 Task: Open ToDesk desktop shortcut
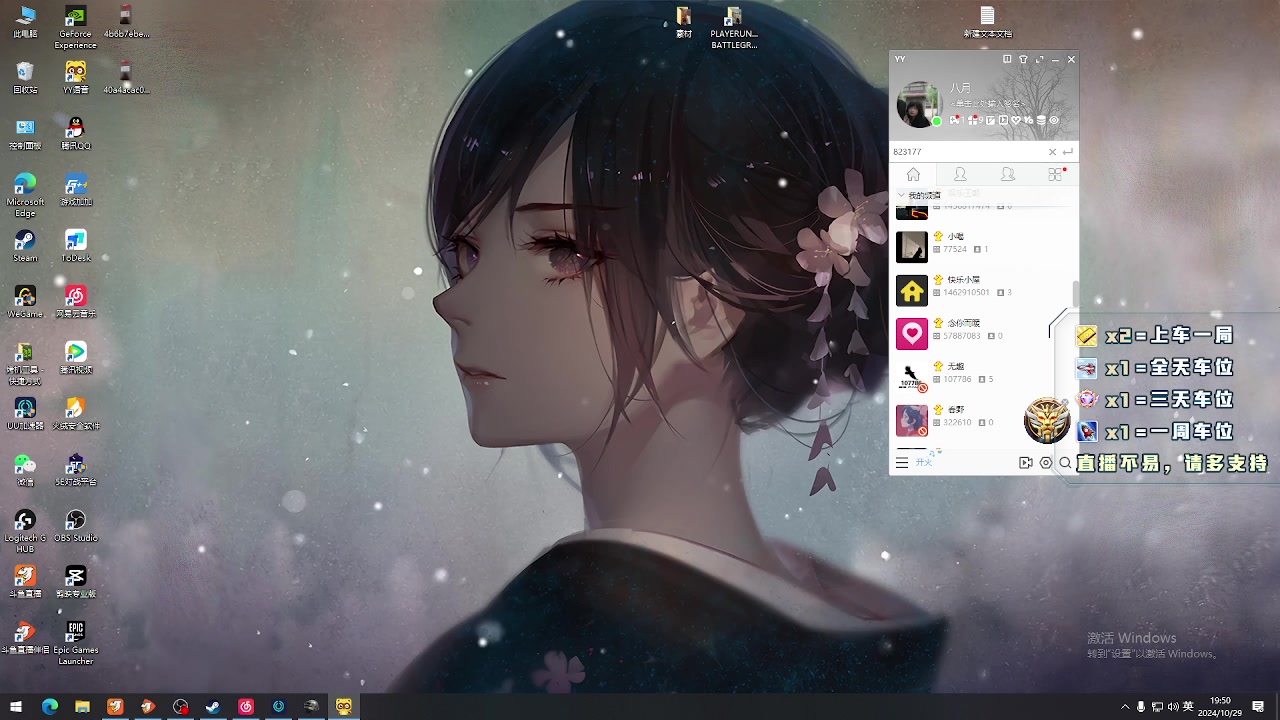(x=75, y=245)
